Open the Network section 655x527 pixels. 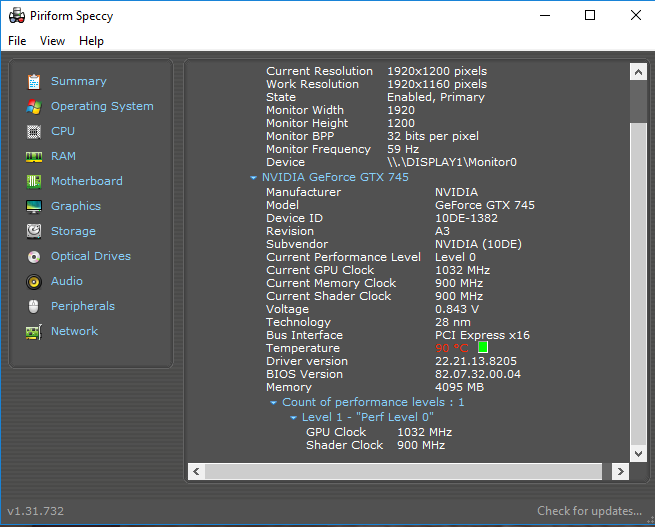coord(74,331)
